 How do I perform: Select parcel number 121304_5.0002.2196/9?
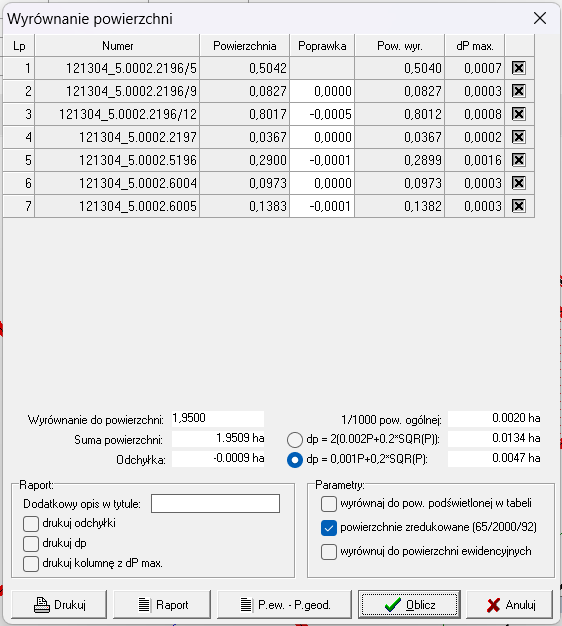click(x=117, y=91)
